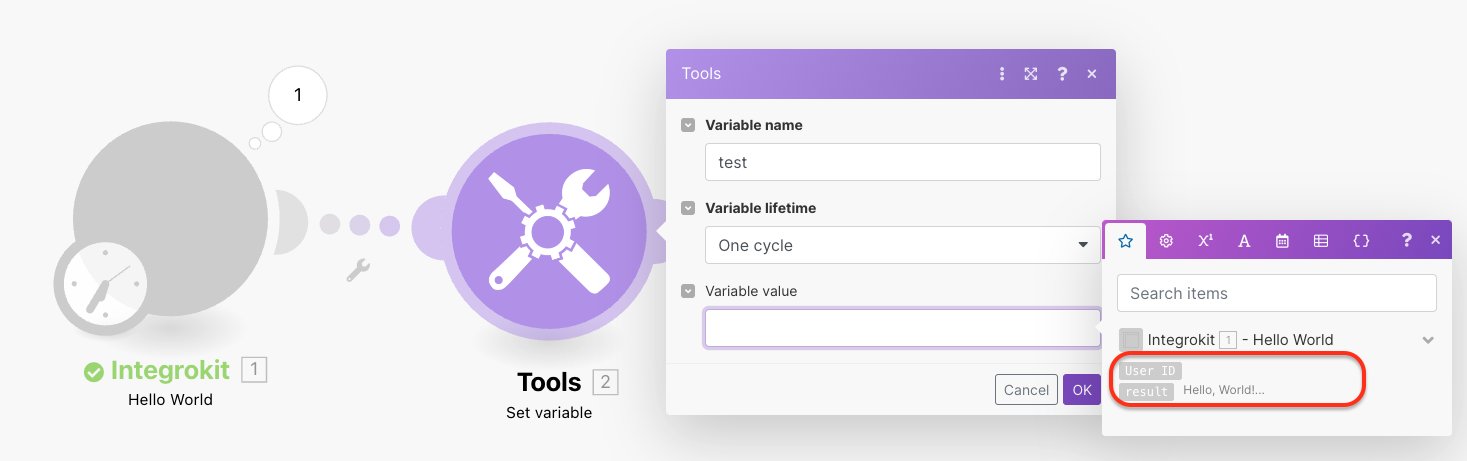The width and height of the screenshot is (1467, 461).
Task: Open date and time functions tab
Action: point(1282,241)
